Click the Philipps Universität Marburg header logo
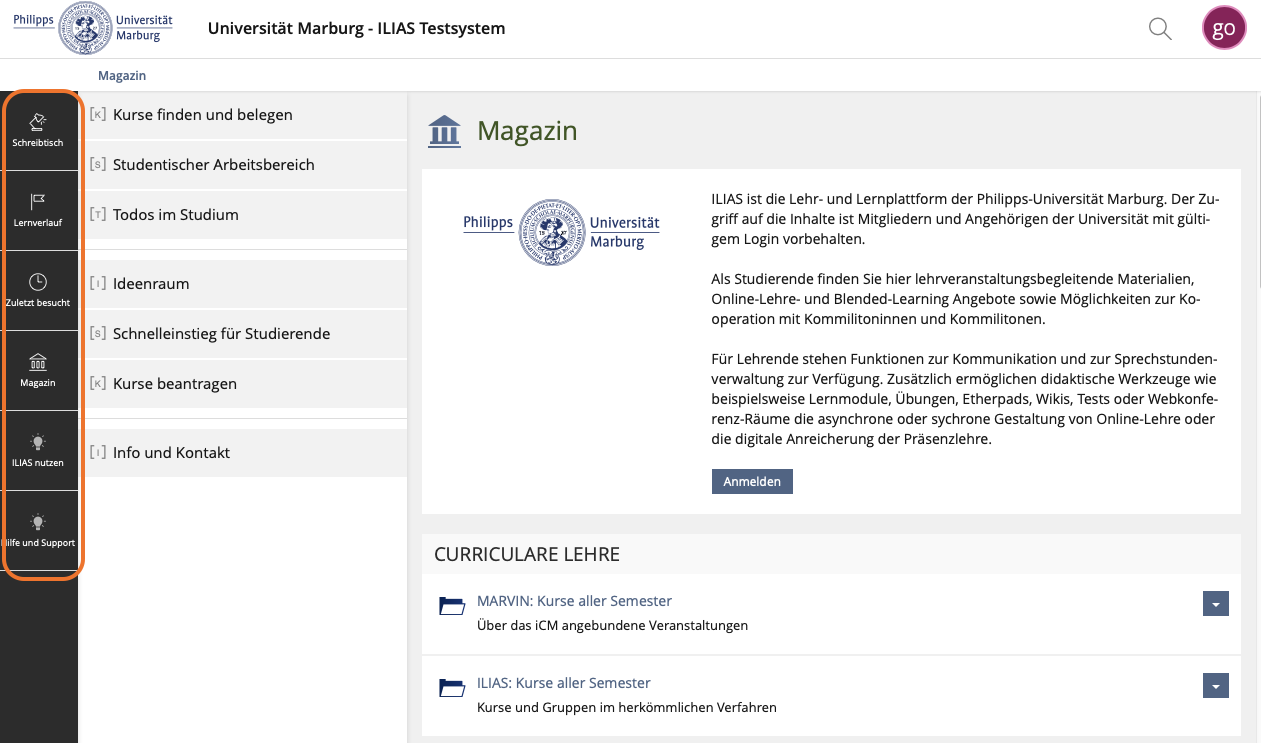This screenshot has height=743, width=1261. 93,28
